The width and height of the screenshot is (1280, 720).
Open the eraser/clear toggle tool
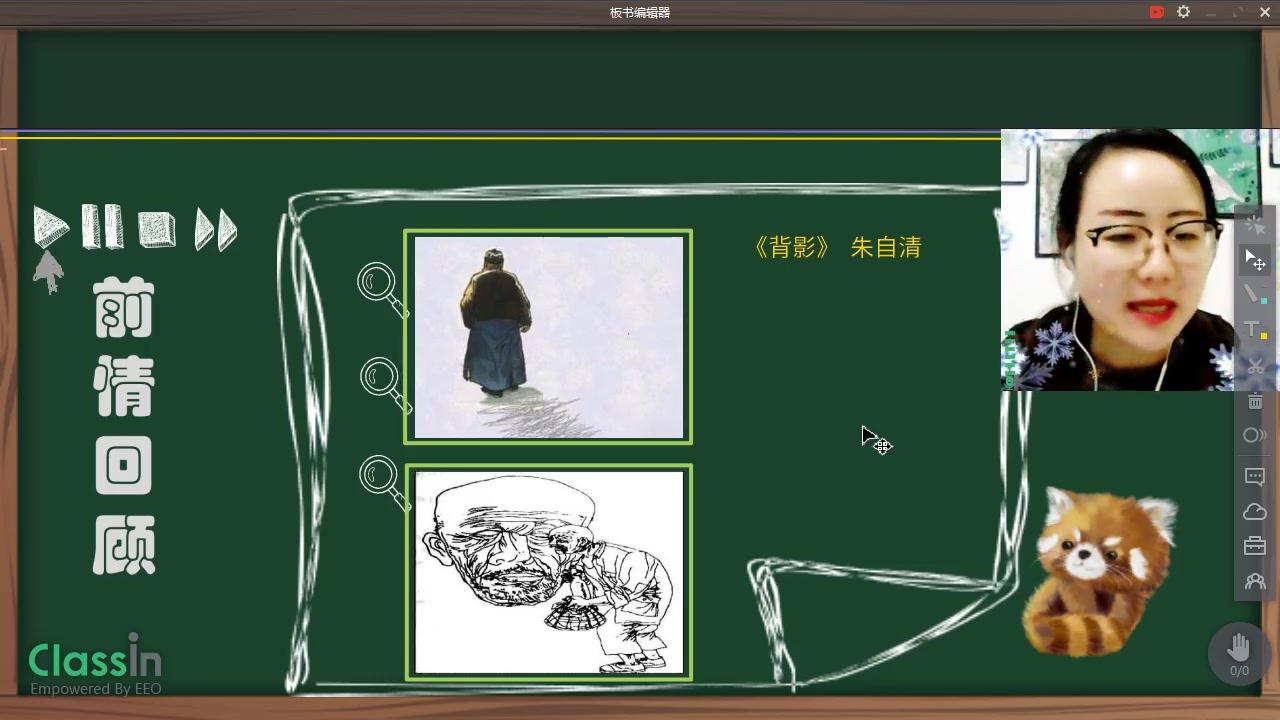(x=1255, y=435)
